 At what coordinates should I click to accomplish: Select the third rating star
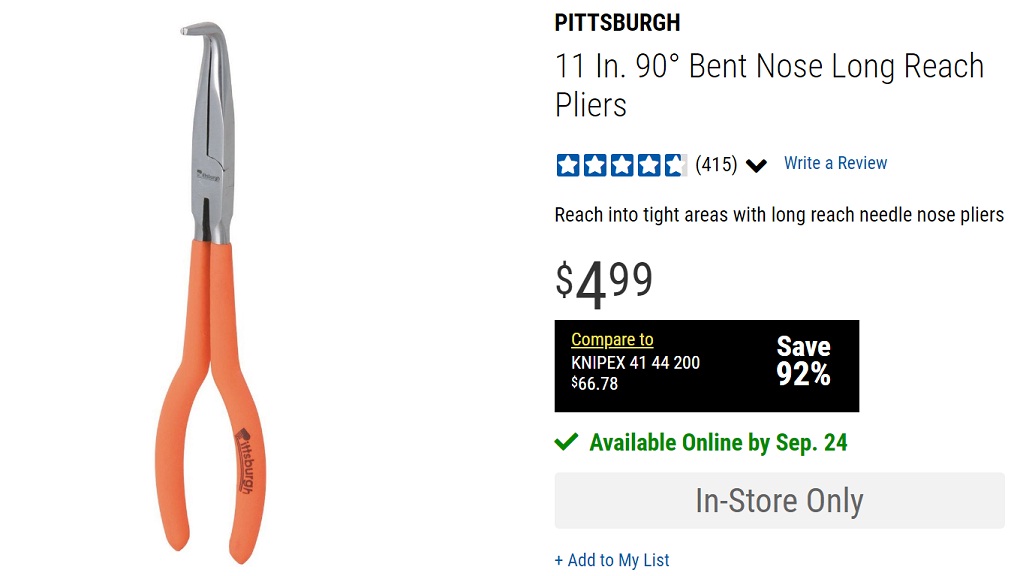621,164
